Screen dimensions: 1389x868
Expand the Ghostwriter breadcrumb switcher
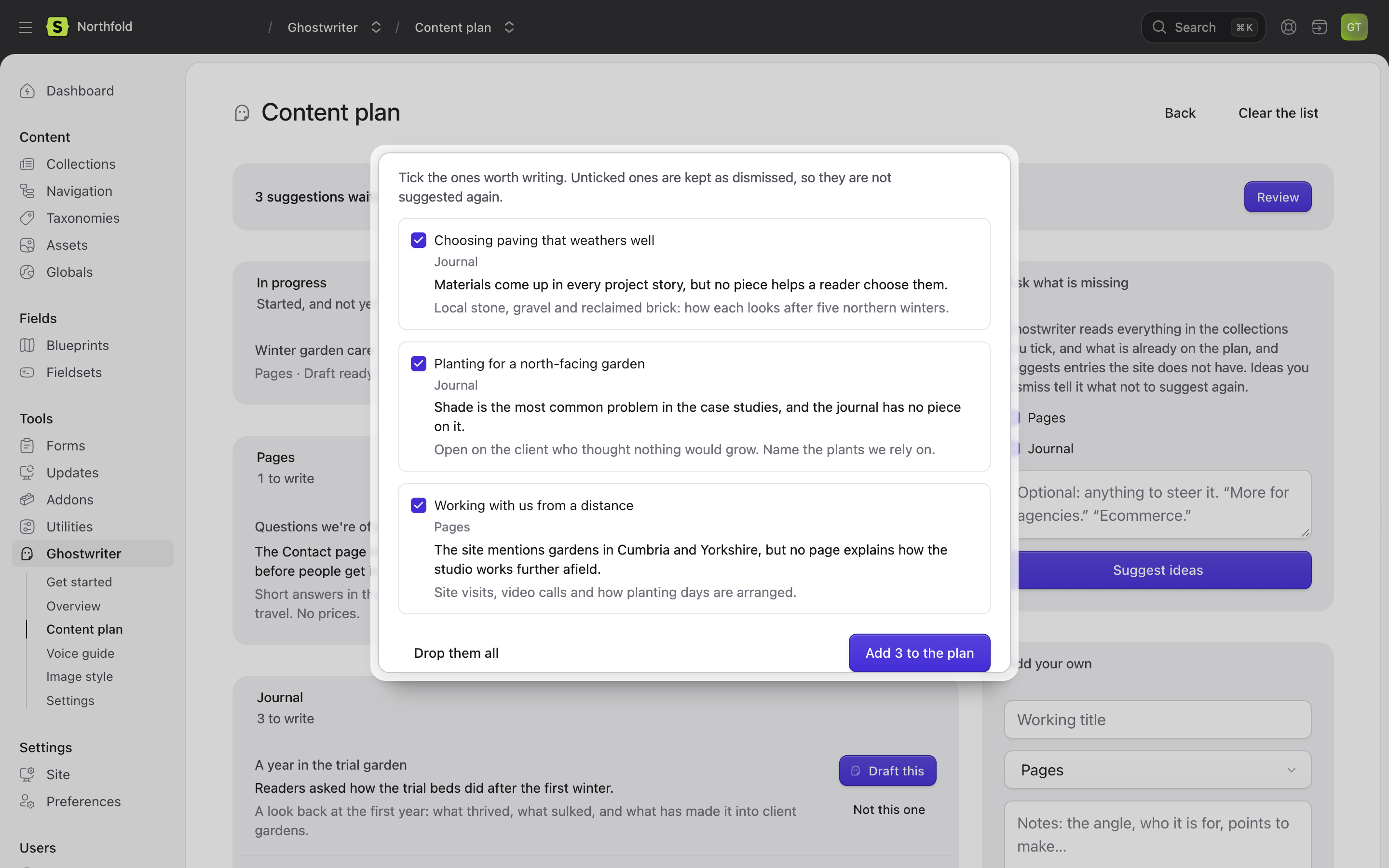tap(376, 27)
